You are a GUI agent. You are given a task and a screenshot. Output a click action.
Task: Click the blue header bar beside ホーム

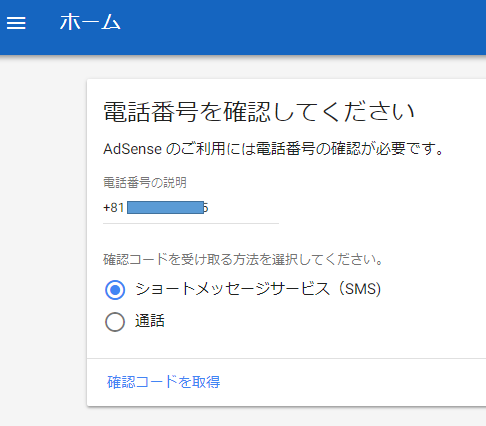point(300,27)
